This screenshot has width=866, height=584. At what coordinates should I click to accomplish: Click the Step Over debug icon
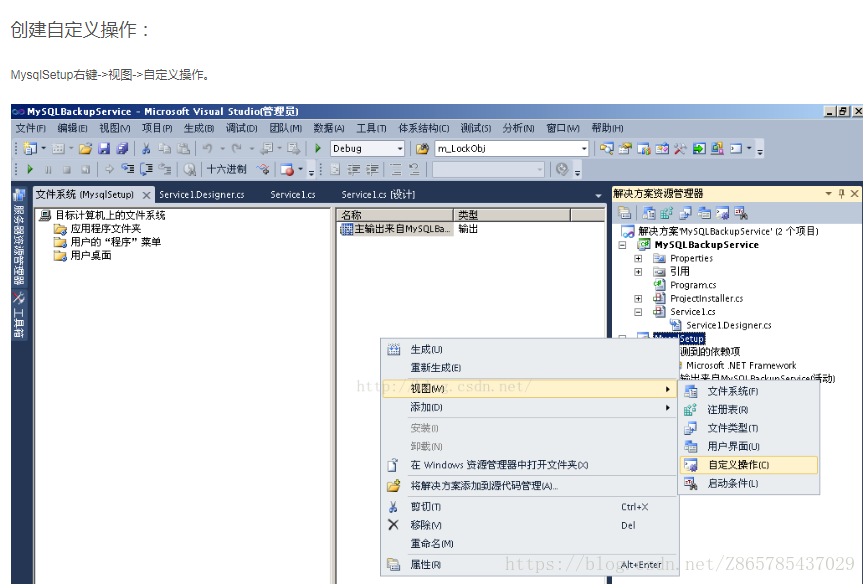146,169
